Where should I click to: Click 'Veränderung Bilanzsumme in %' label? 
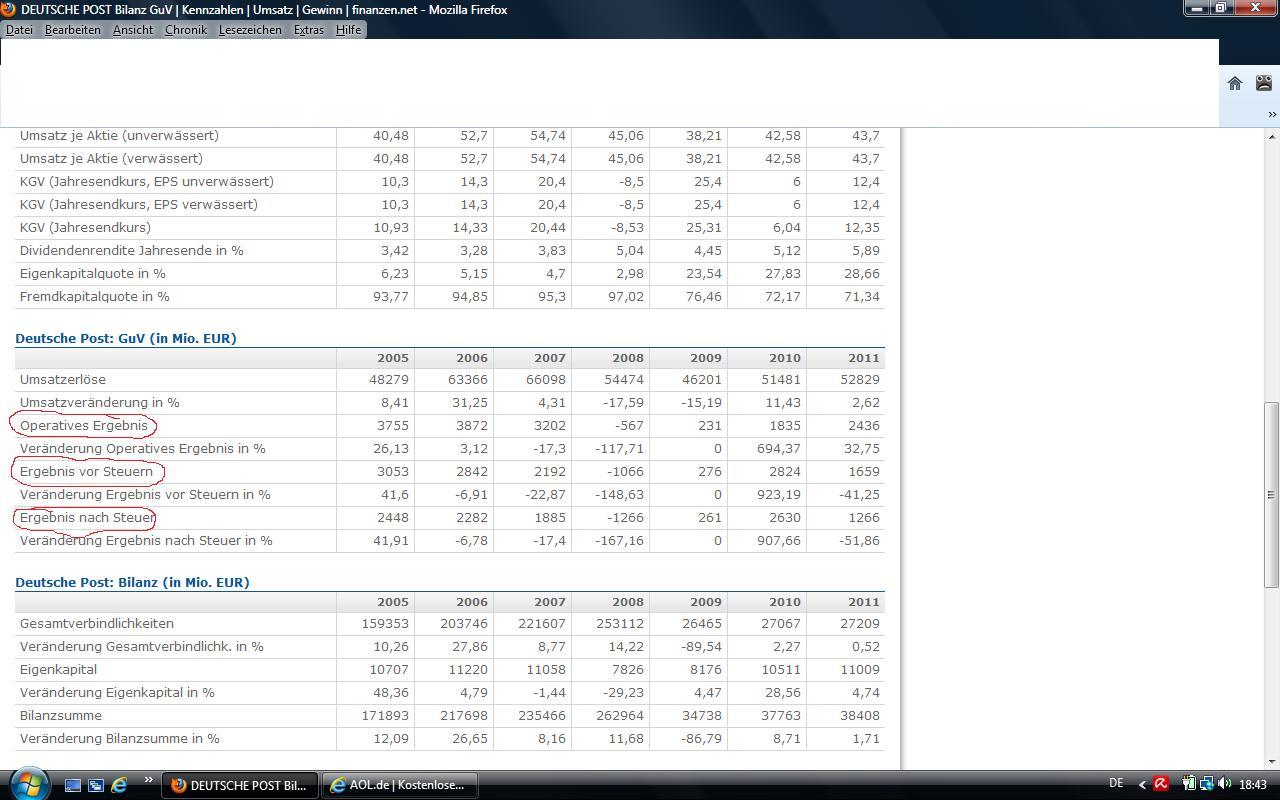pos(120,738)
